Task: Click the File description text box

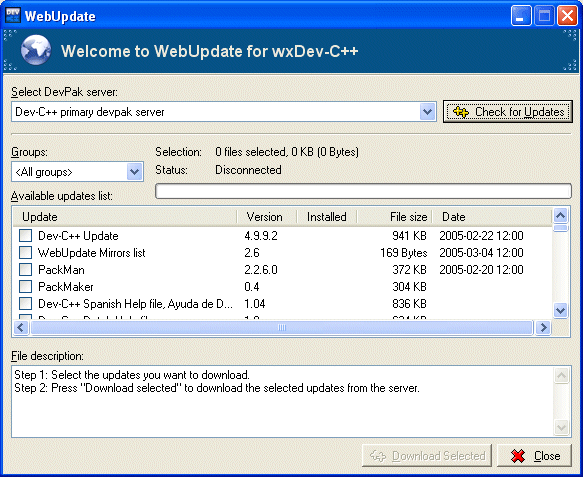Action: (x=283, y=401)
